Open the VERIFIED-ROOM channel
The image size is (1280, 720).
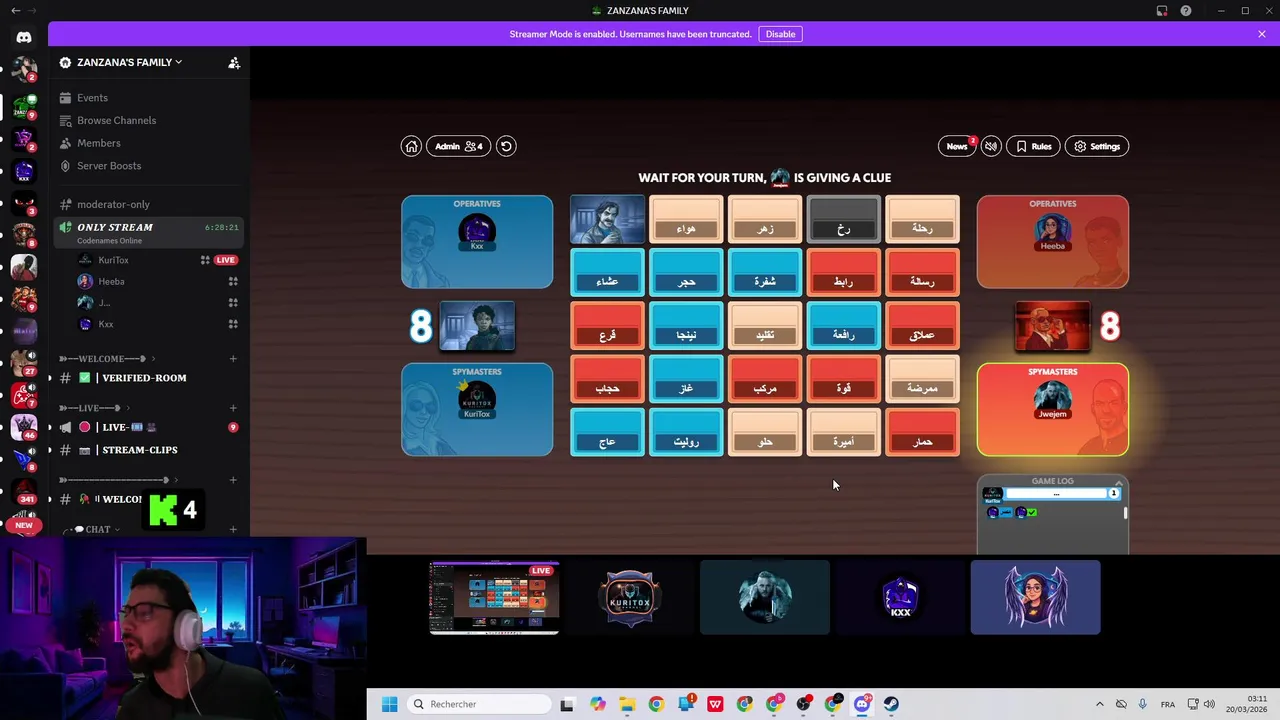150,378
